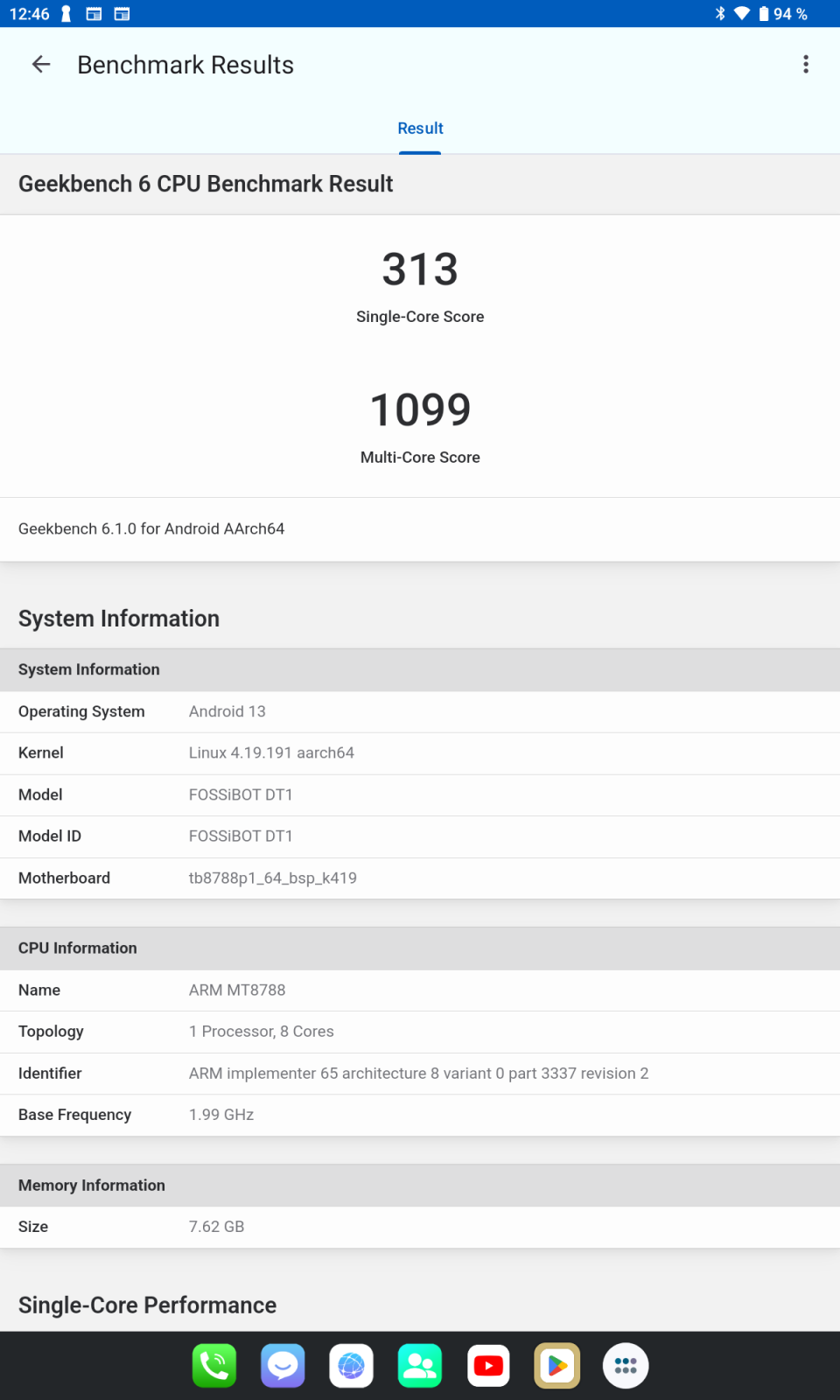Tap the 1099 multi-core score value
Screen dimensions: 840x1400
(420, 409)
